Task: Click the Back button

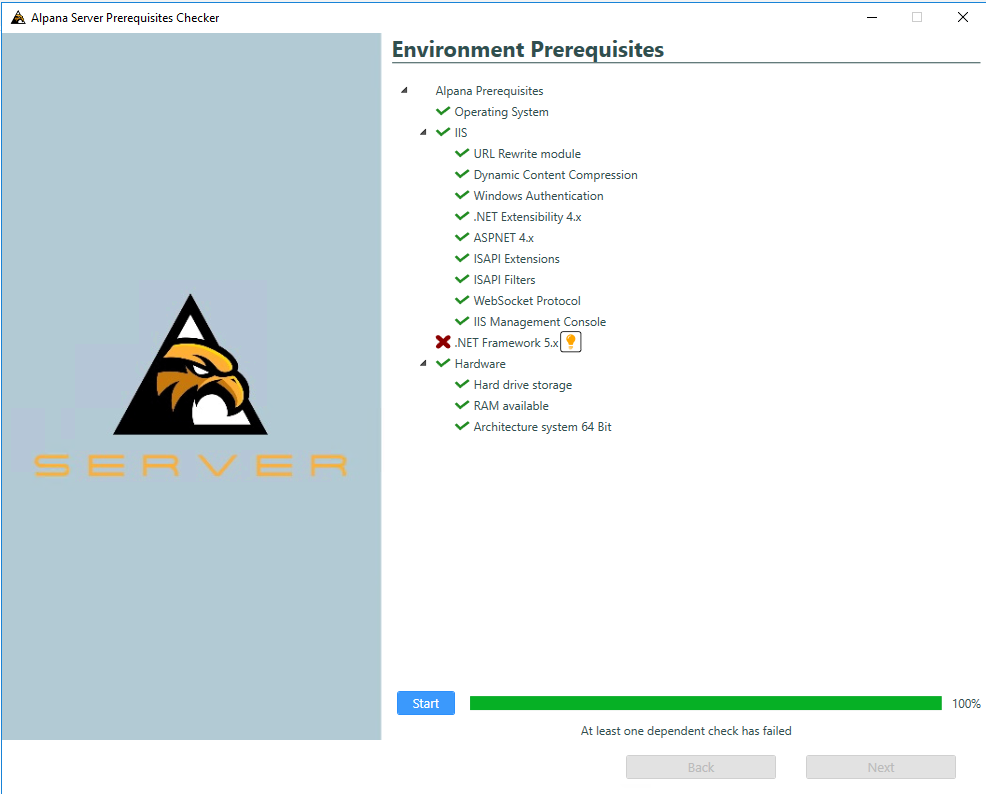Action: [701, 767]
